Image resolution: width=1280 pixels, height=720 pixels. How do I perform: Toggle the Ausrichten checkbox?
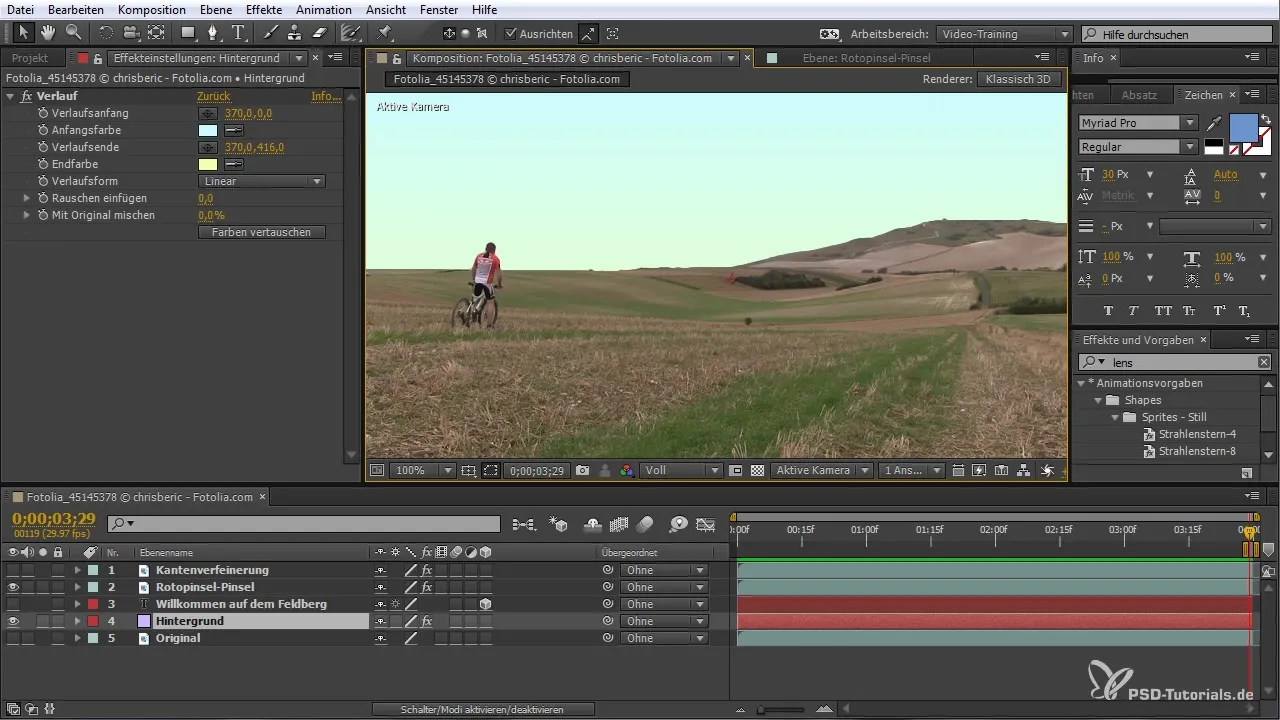[511, 33]
